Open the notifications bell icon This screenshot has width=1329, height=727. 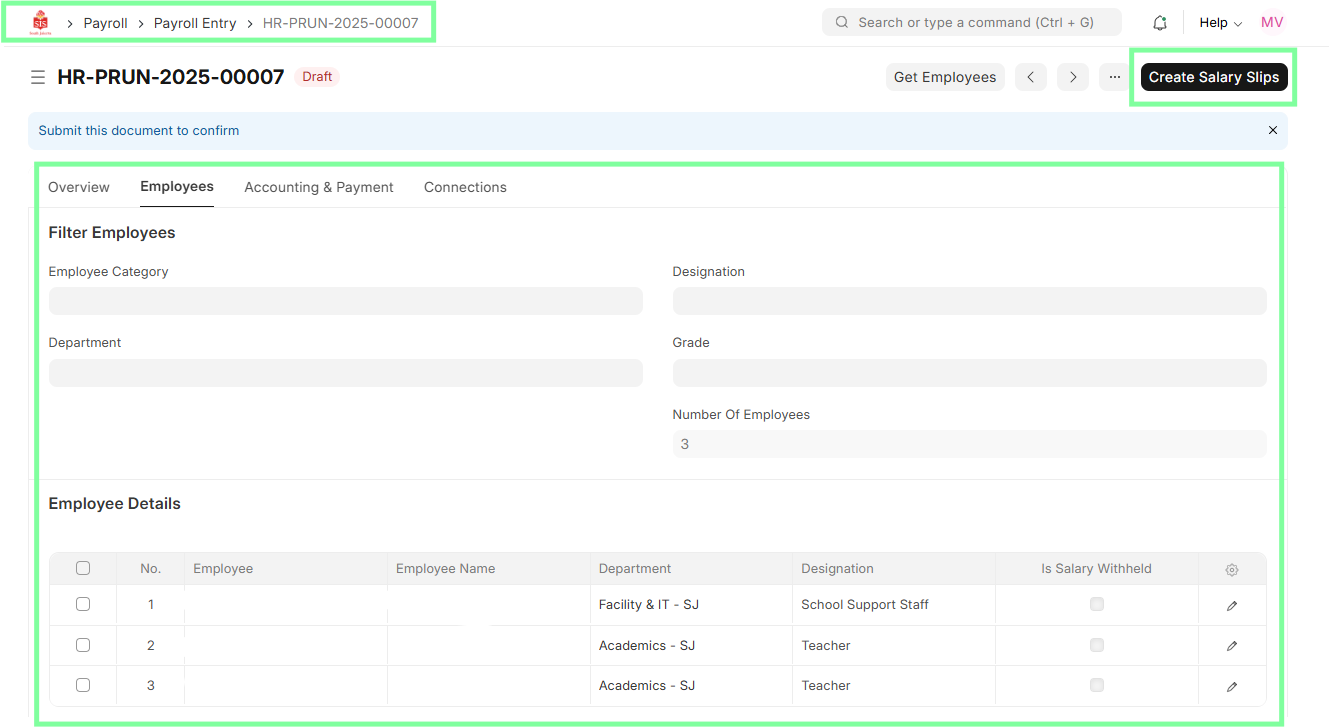pyautogui.click(x=1160, y=23)
